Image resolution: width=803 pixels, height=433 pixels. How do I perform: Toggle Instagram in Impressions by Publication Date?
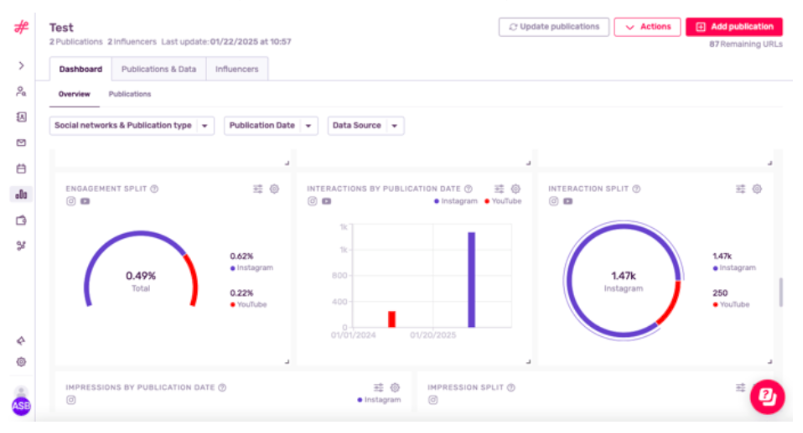pos(71,400)
